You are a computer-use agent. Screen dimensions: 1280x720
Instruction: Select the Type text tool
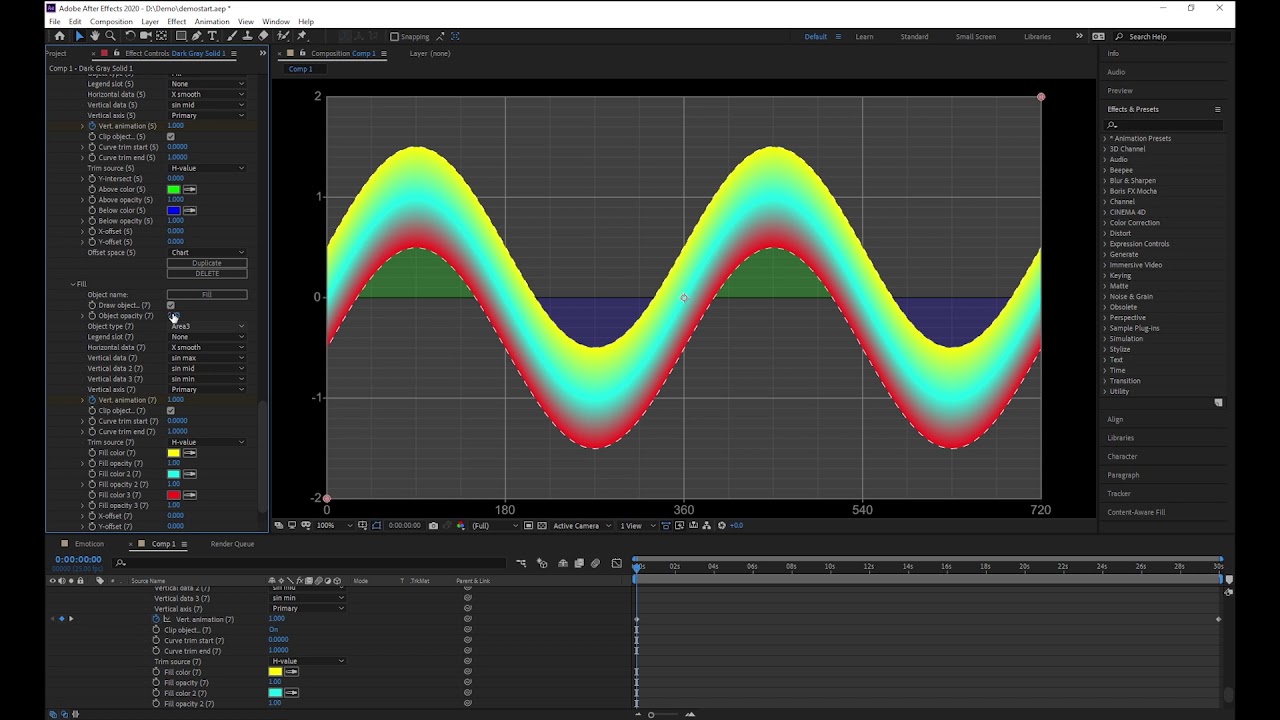(212, 36)
